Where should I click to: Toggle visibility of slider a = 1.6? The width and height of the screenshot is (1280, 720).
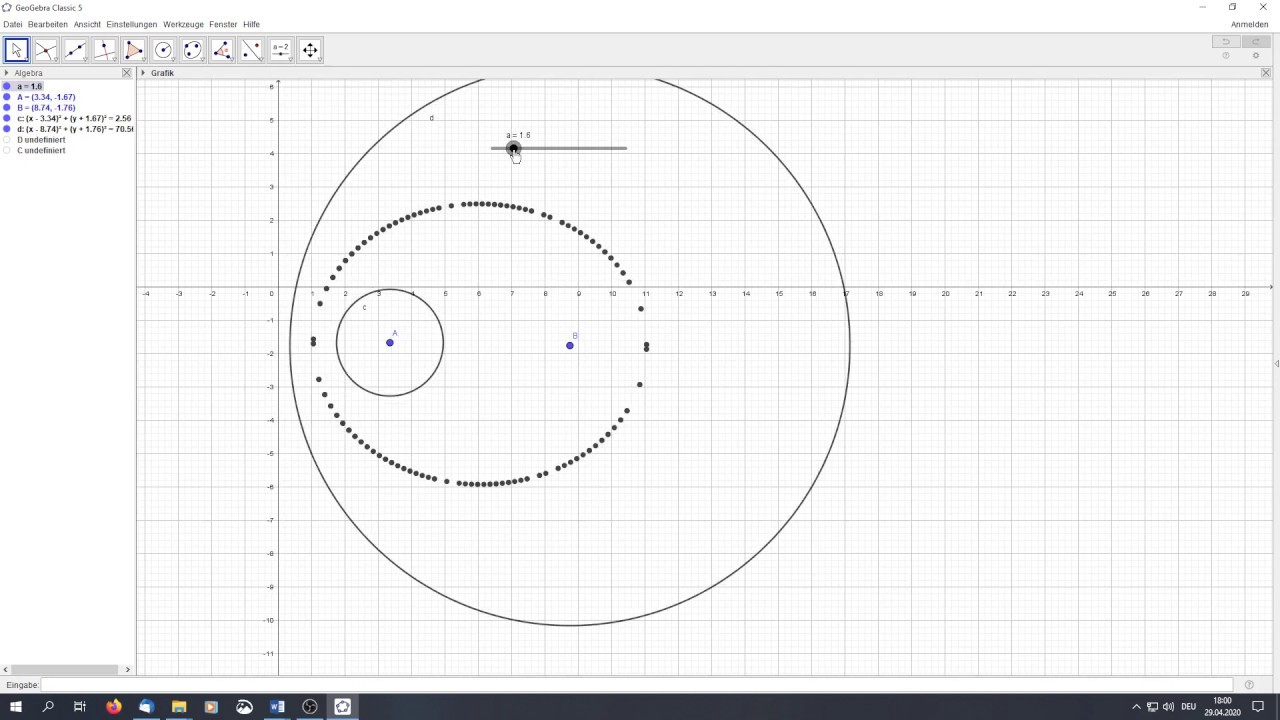click(x=7, y=87)
